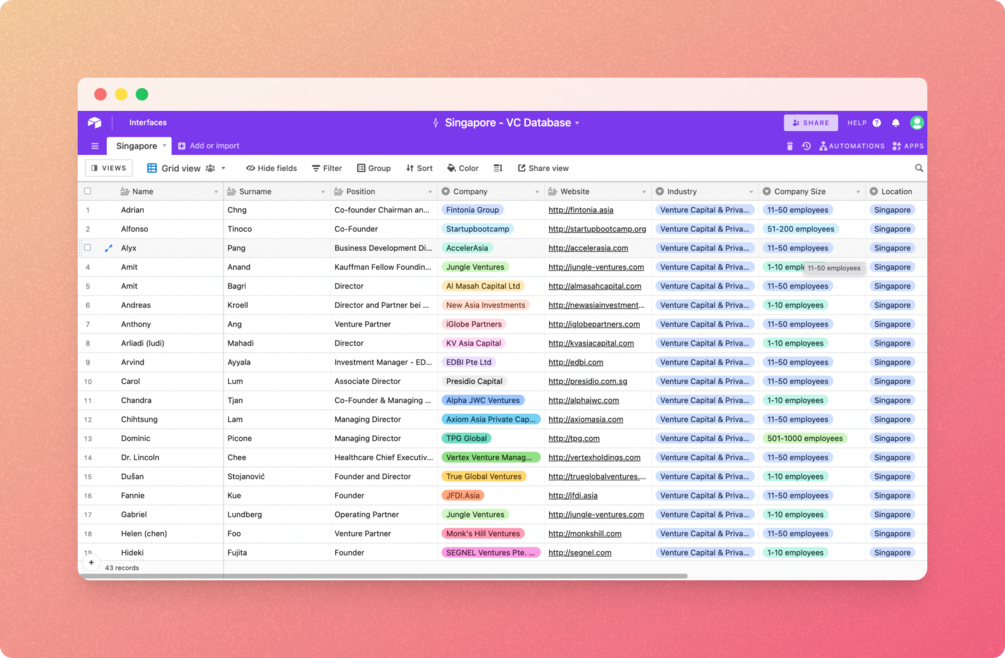Open the Filter tool
Image resolution: width=1005 pixels, height=658 pixels.
(327, 168)
